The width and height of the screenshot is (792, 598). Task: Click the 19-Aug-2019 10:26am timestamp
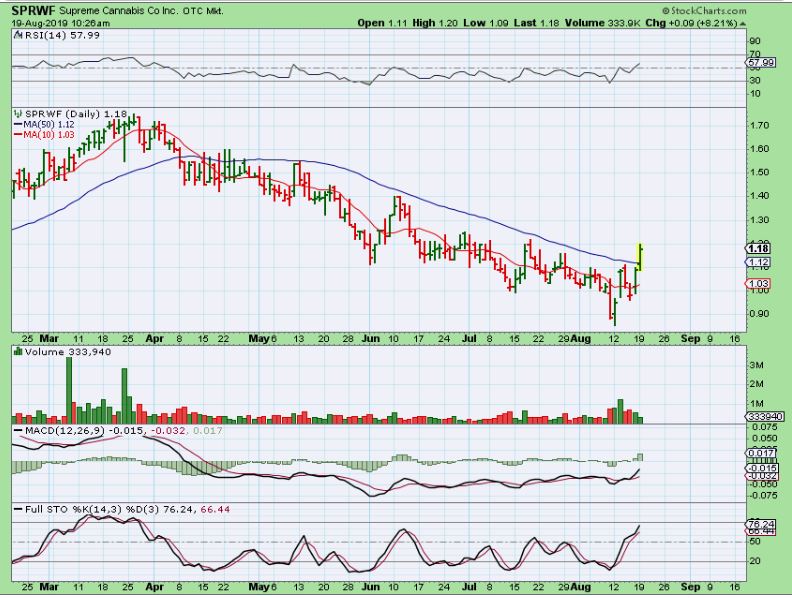60,23
